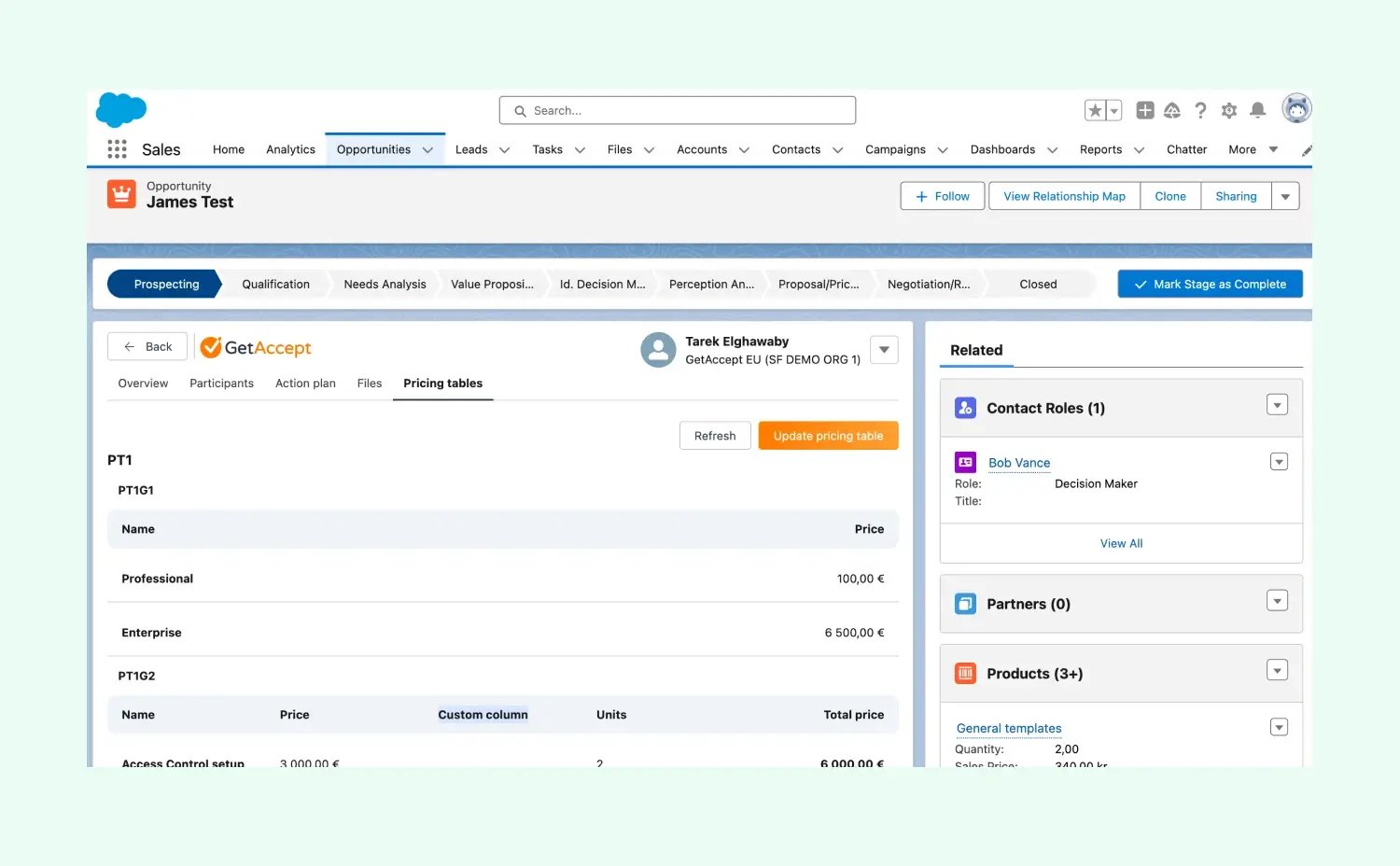Screen dimensions: 1400x866
Task: Select the Qualification stage
Action: (x=275, y=284)
